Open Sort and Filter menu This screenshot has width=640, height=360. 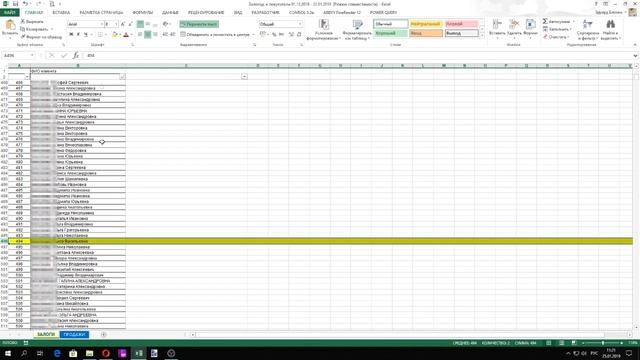pyautogui.click(x=588, y=30)
